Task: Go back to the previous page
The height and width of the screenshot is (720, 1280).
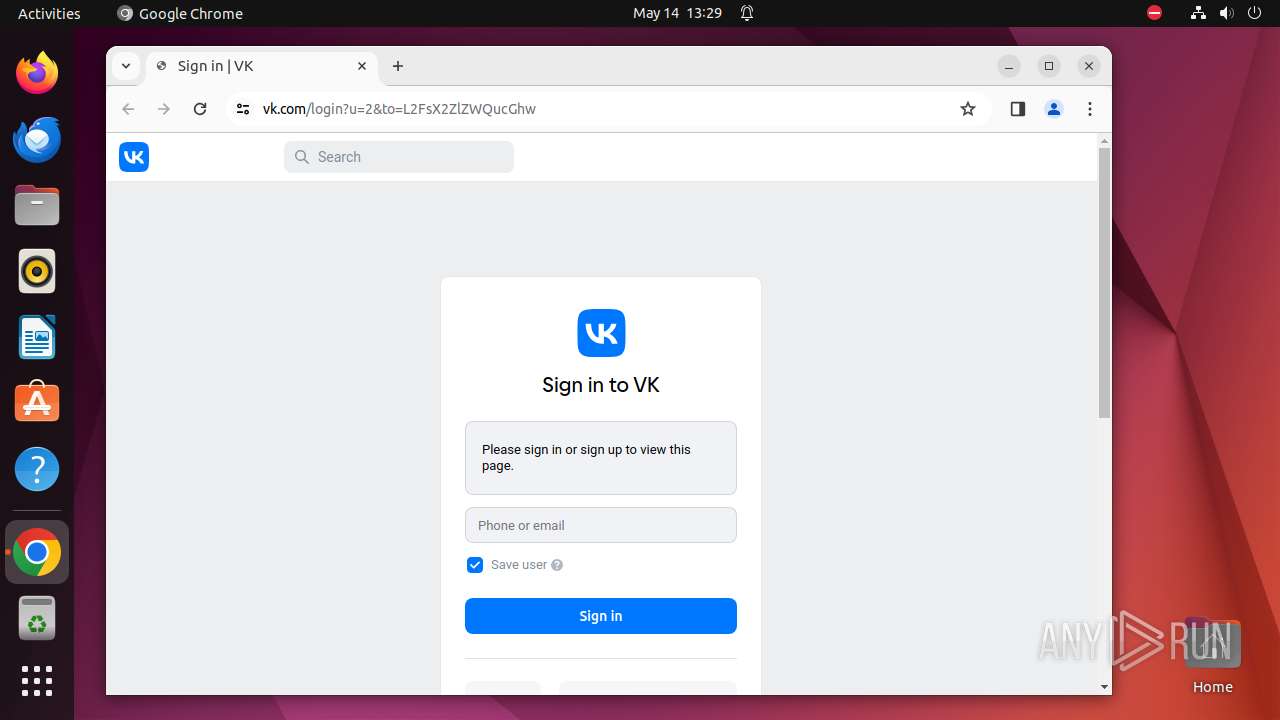Action: 128,109
